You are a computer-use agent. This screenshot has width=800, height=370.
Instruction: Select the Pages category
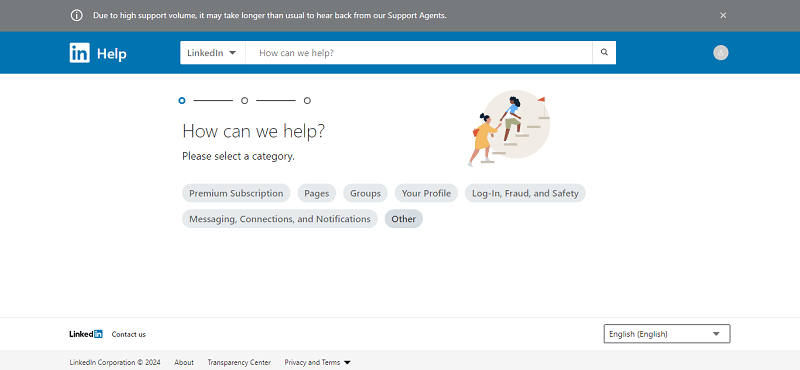pyautogui.click(x=317, y=193)
